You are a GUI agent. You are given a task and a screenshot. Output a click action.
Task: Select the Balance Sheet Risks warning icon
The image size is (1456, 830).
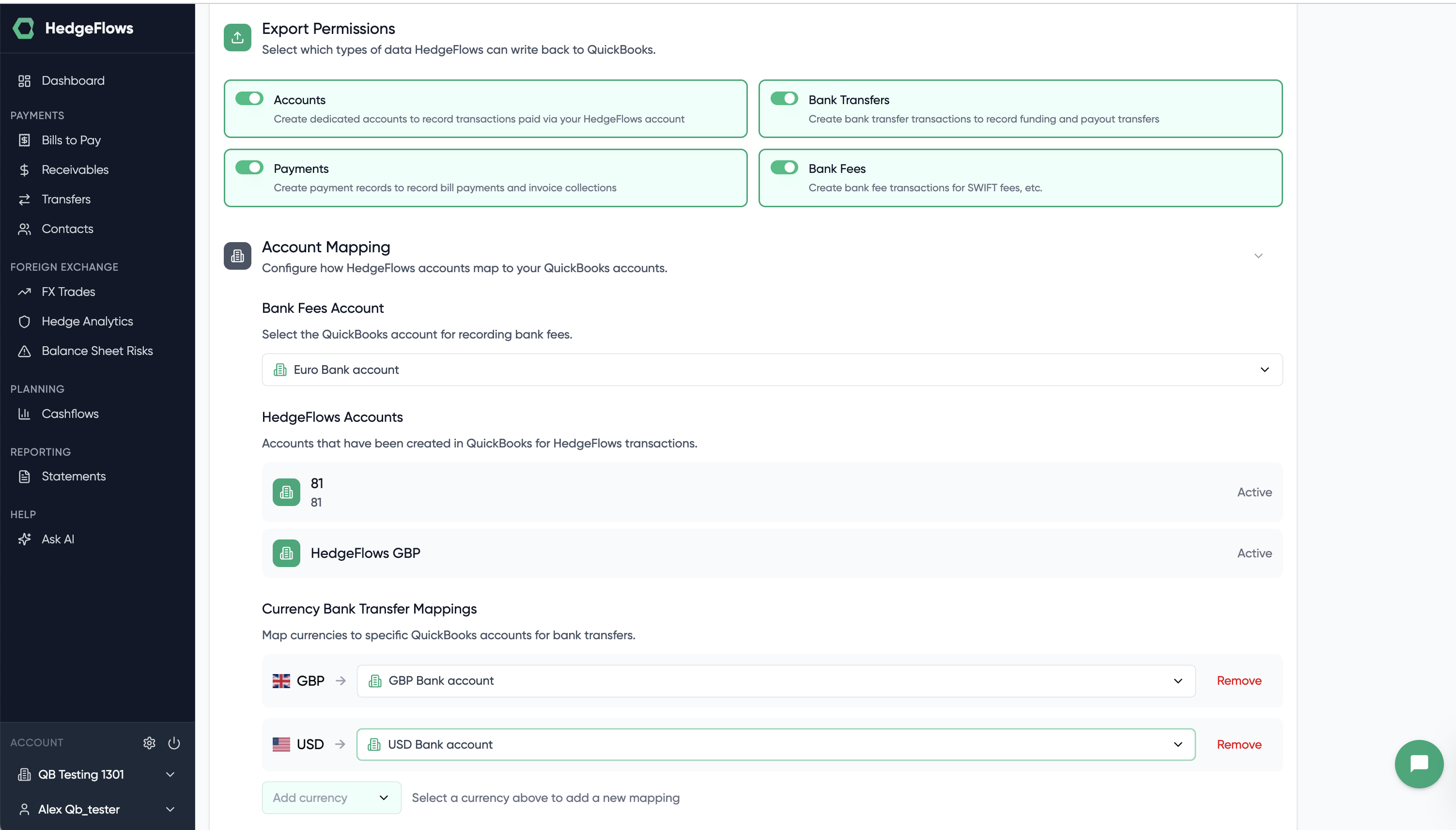[25, 351]
